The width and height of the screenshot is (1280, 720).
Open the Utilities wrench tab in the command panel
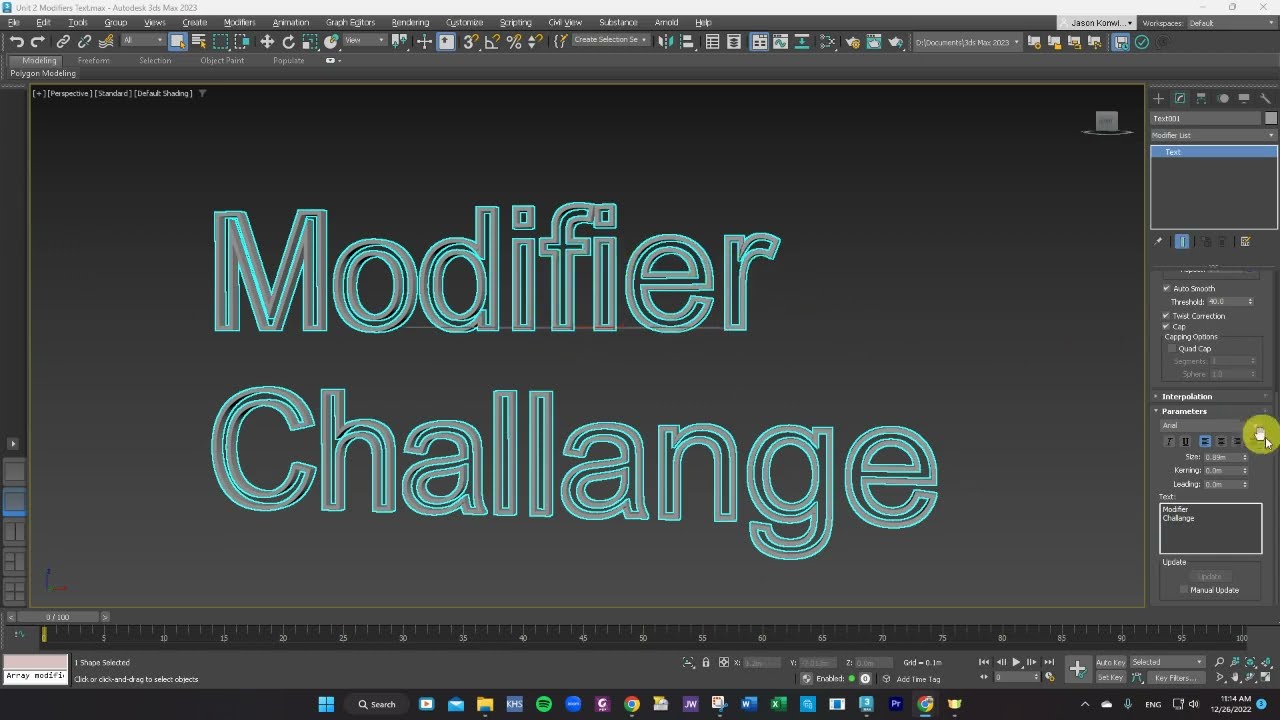[1266, 98]
